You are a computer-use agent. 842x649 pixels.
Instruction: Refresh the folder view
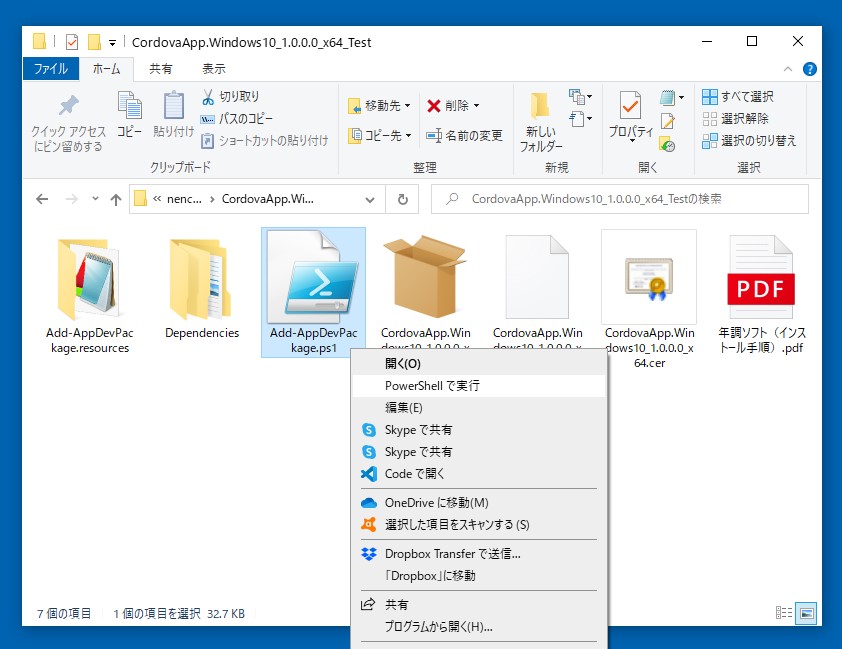coord(403,199)
